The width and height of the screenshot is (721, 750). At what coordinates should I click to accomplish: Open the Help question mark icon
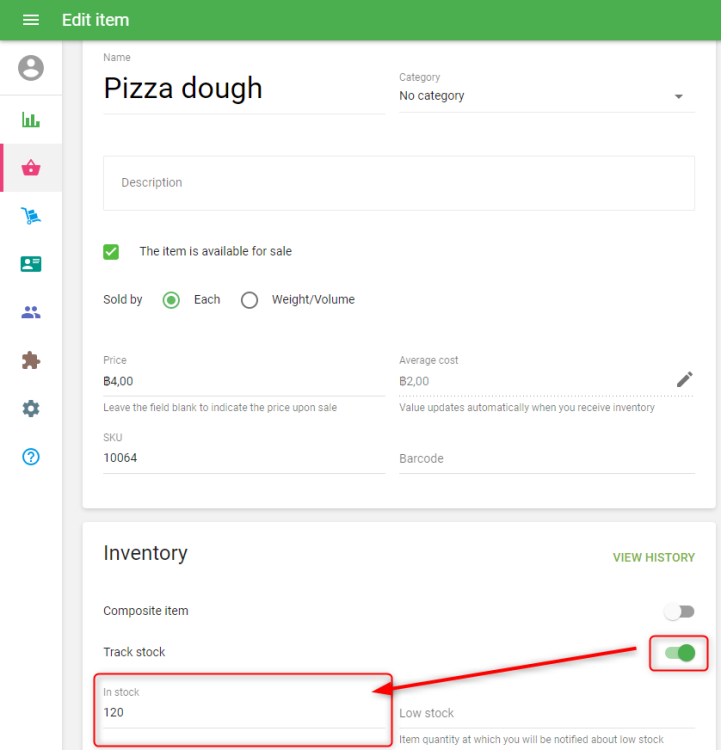[31, 457]
